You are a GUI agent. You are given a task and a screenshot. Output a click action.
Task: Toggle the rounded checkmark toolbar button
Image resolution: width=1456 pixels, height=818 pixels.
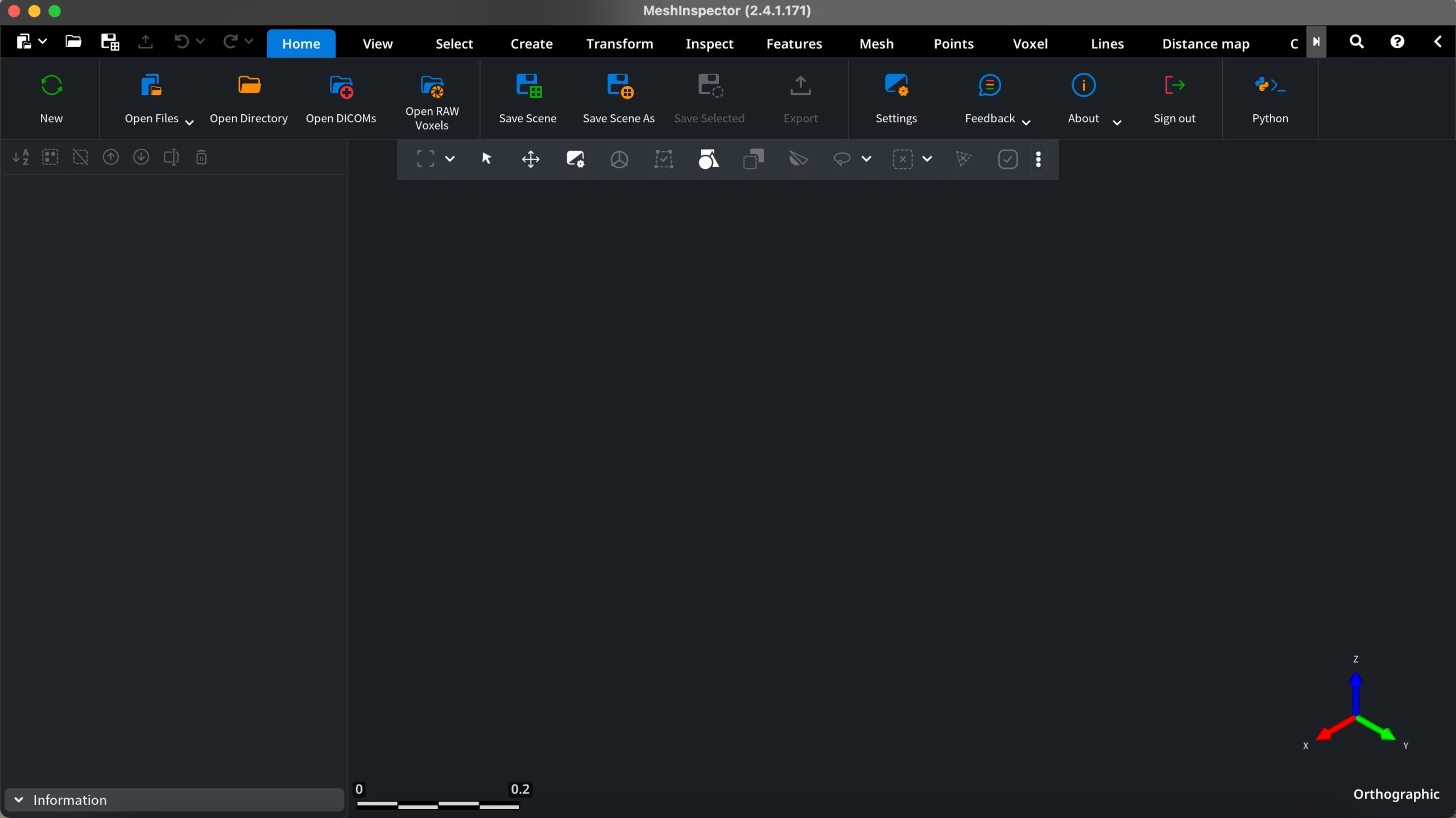click(1008, 159)
